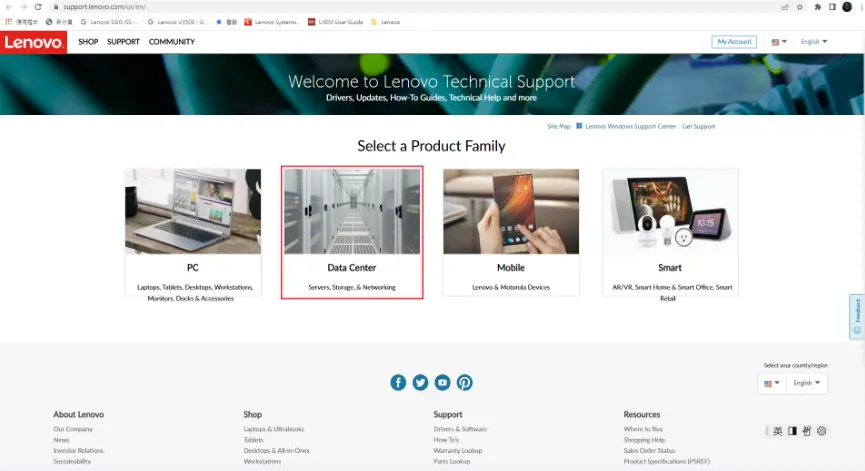Open the apps grid bookmark icon
Screen dimensions: 865x471
pyautogui.click(x=8, y=22)
